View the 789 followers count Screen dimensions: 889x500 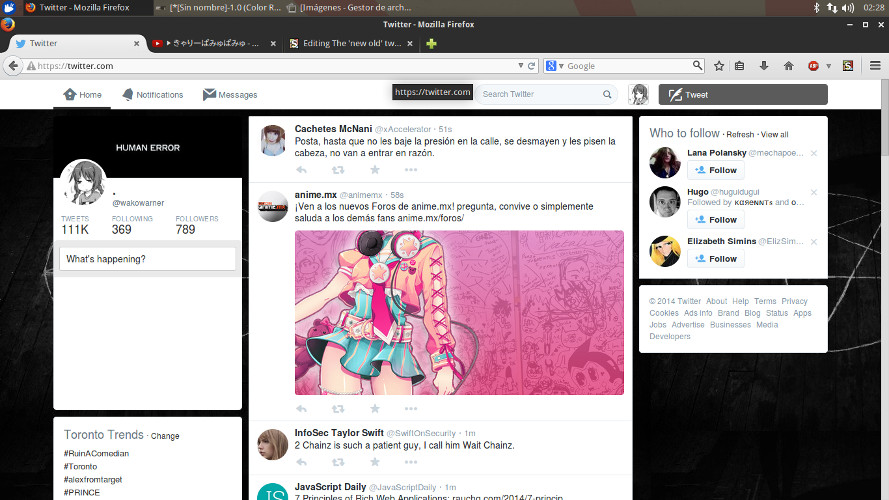pos(196,225)
